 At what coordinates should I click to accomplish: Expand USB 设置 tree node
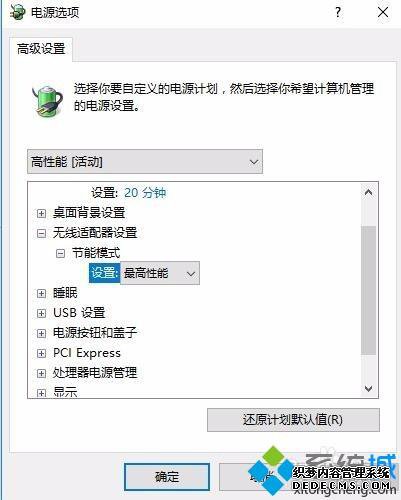[x=41, y=313]
